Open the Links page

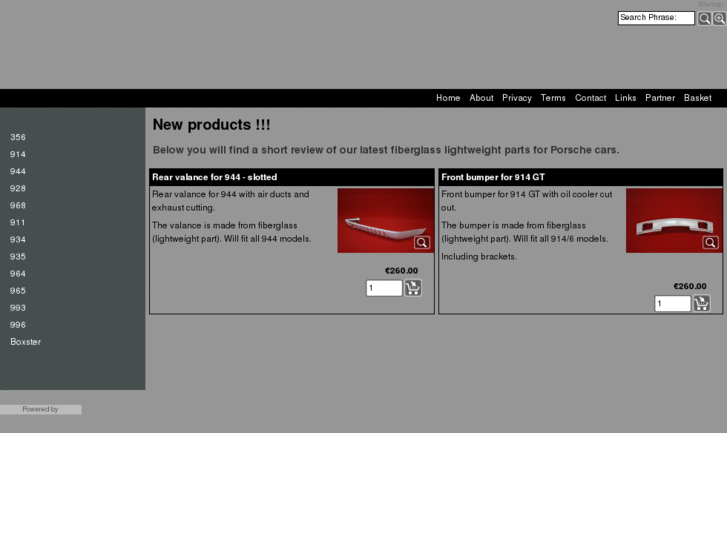tap(625, 98)
